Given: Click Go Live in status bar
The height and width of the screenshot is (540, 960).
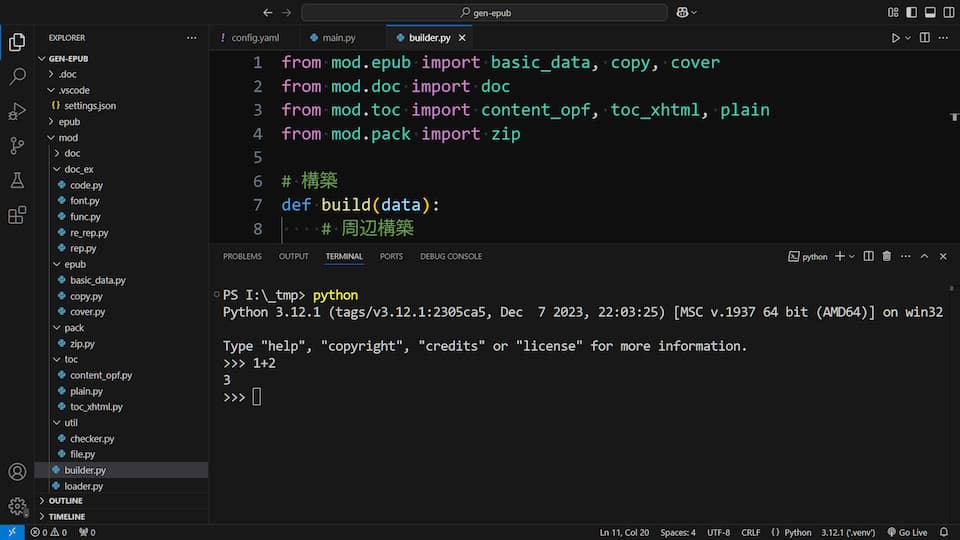Looking at the screenshot, I should pos(907,533).
